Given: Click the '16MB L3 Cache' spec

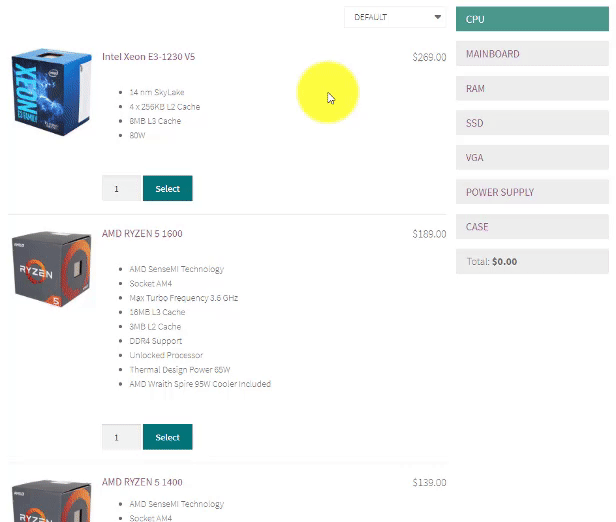Looking at the screenshot, I should click(157, 312).
